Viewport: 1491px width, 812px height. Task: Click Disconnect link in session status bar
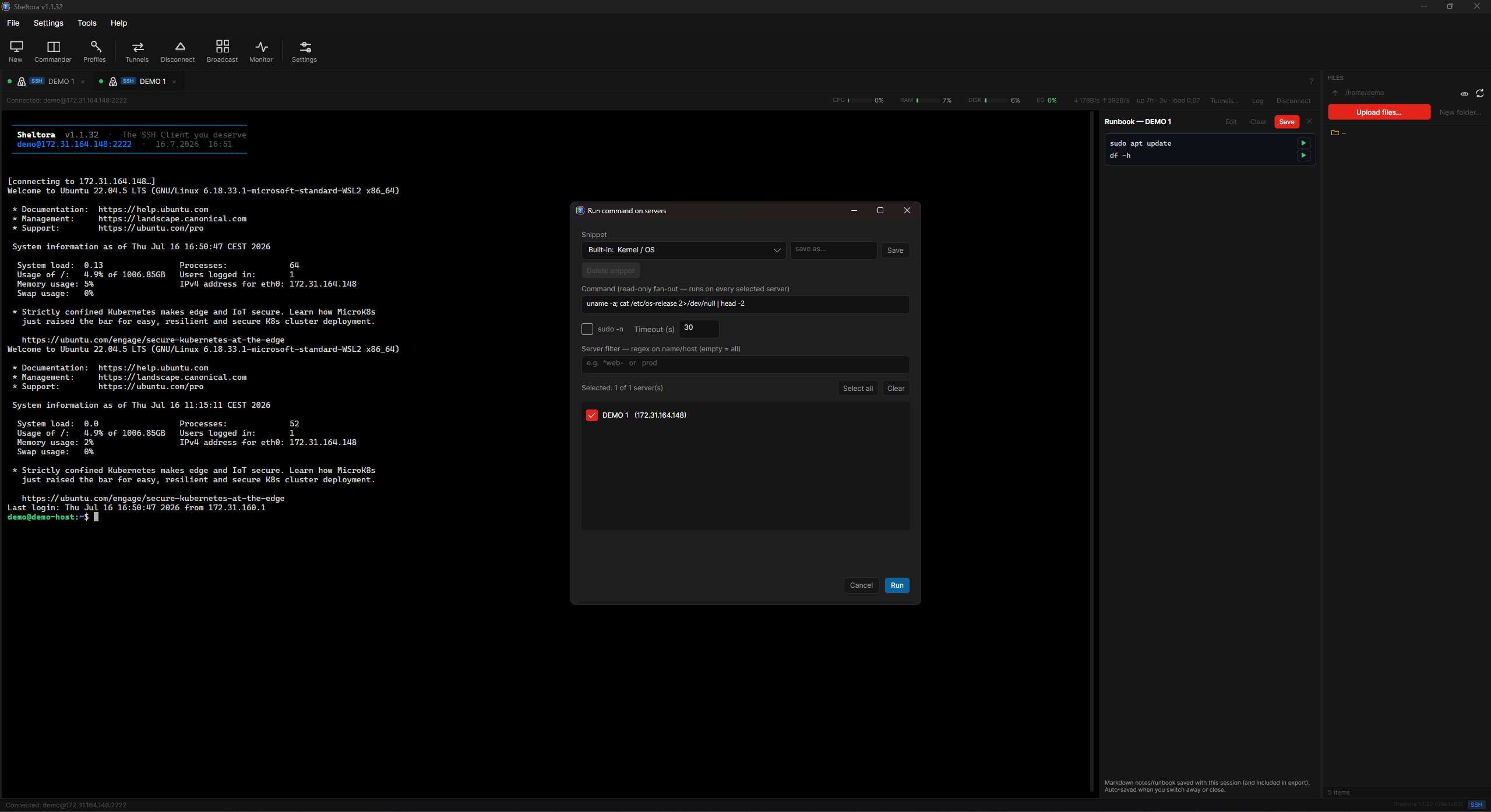coord(1293,101)
